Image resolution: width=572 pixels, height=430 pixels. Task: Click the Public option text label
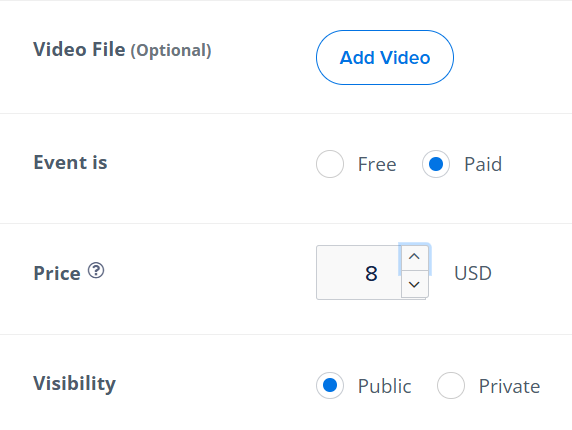(384, 386)
